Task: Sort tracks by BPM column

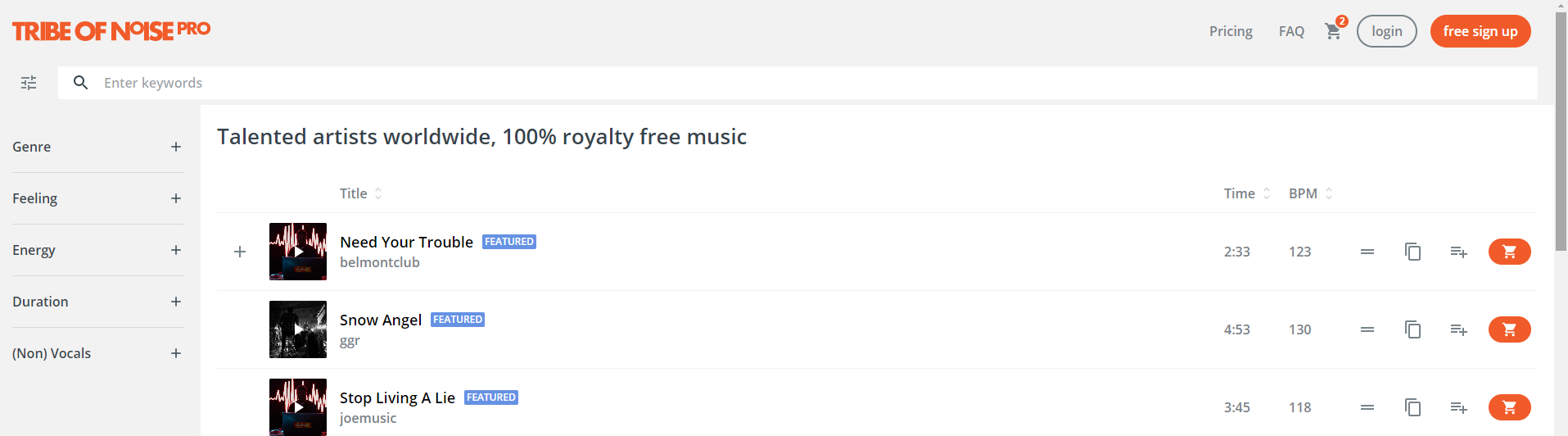Action: (x=1311, y=193)
